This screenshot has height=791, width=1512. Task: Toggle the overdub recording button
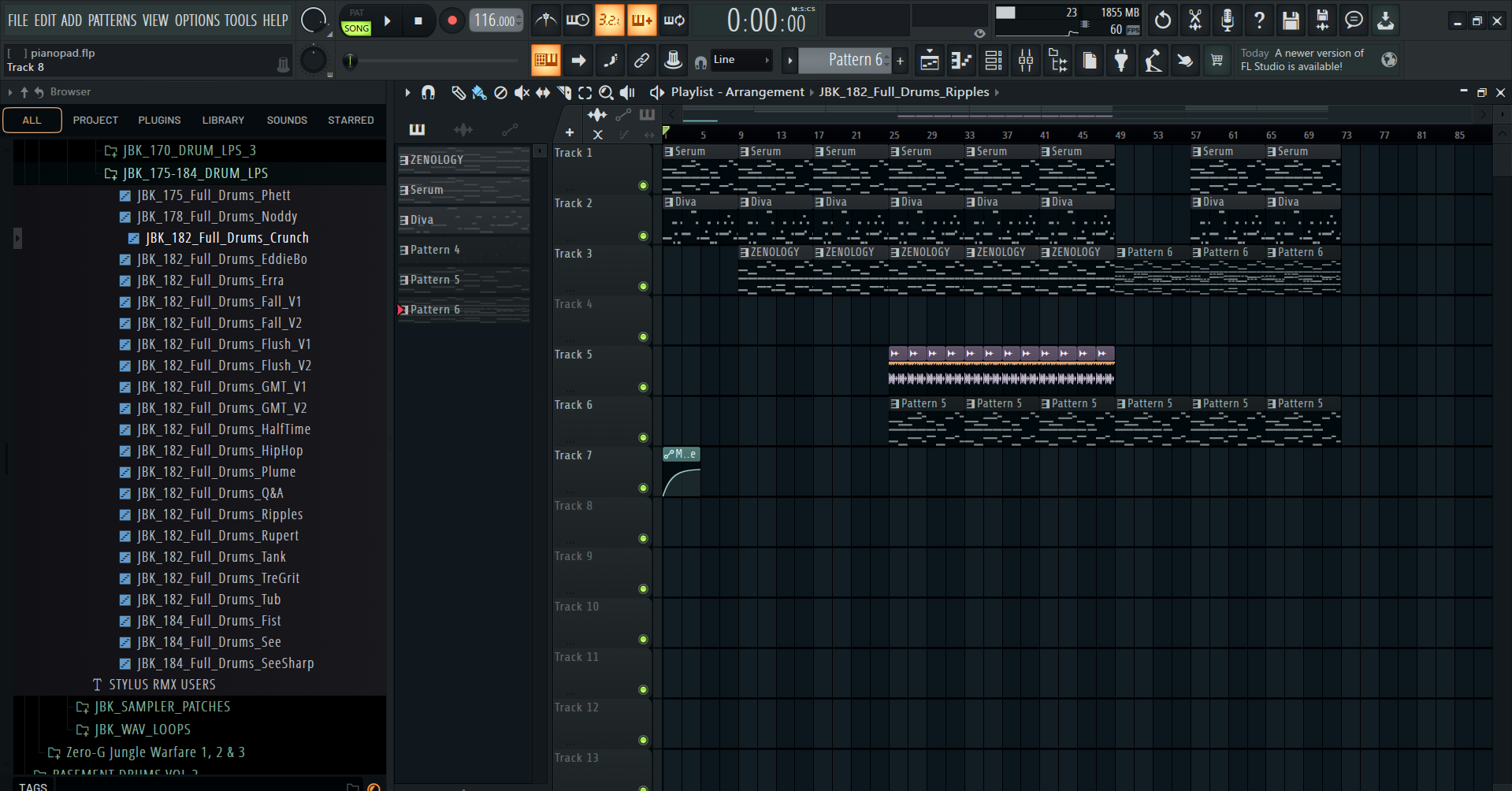(x=641, y=20)
